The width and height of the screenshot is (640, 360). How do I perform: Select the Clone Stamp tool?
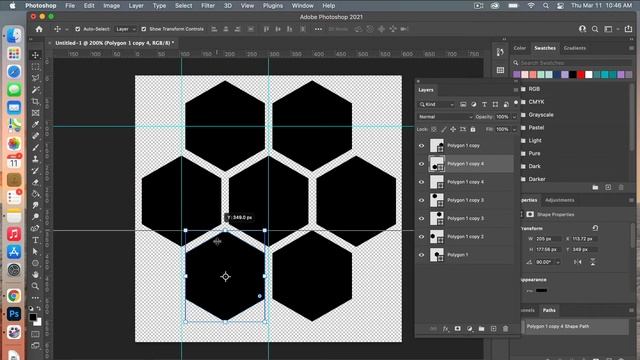pyautogui.click(x=36, y=159)
